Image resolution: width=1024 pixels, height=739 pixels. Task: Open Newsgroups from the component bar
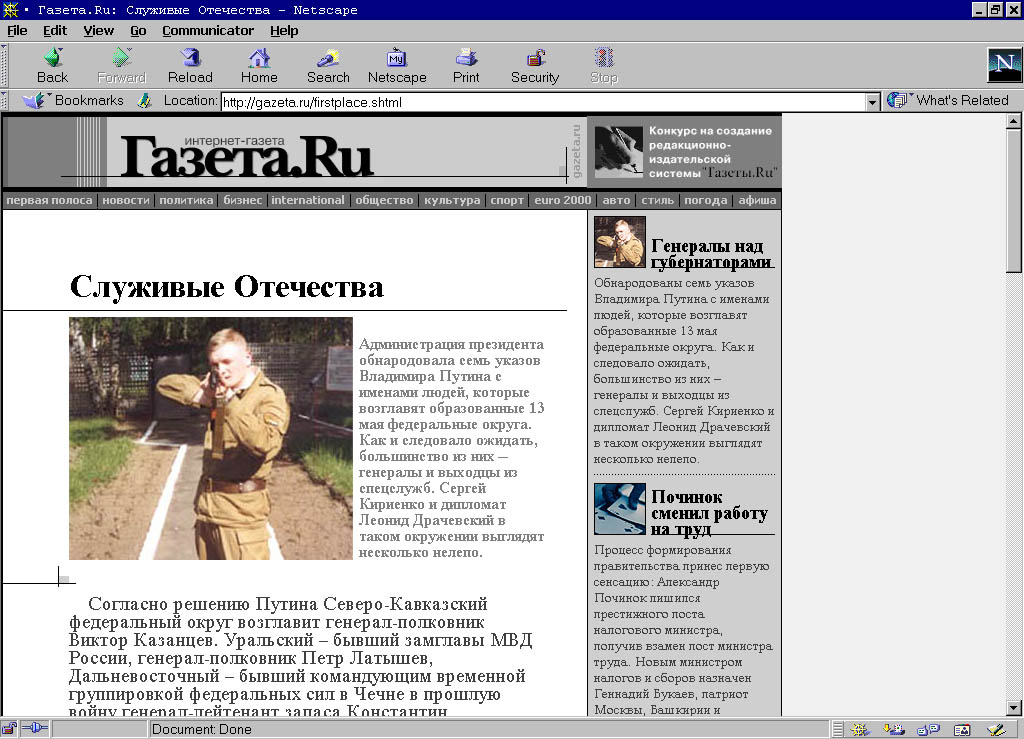pos(928,729)
